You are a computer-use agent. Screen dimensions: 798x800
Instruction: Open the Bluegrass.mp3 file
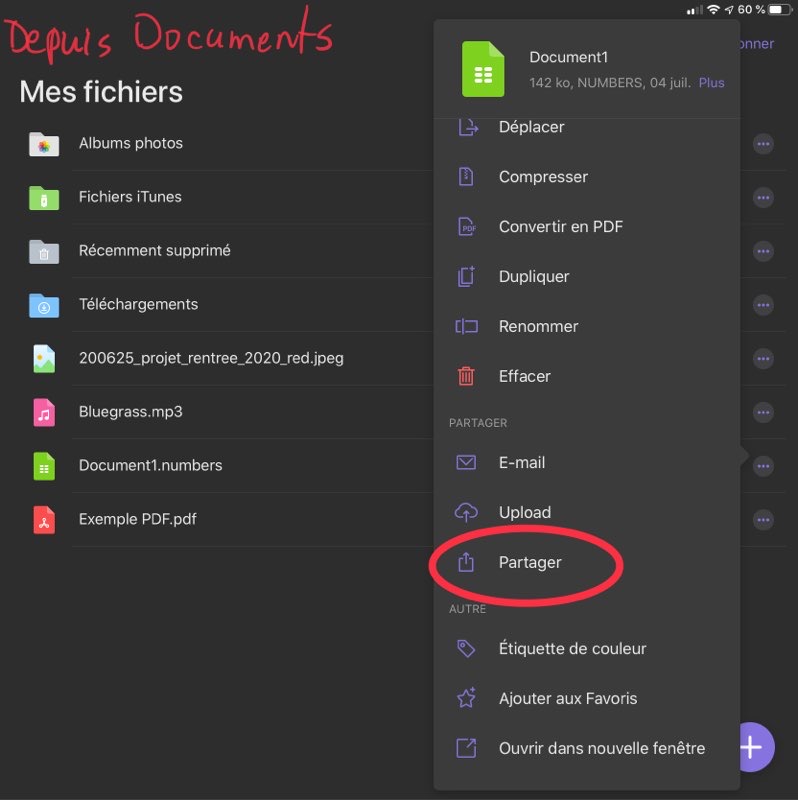130,412
